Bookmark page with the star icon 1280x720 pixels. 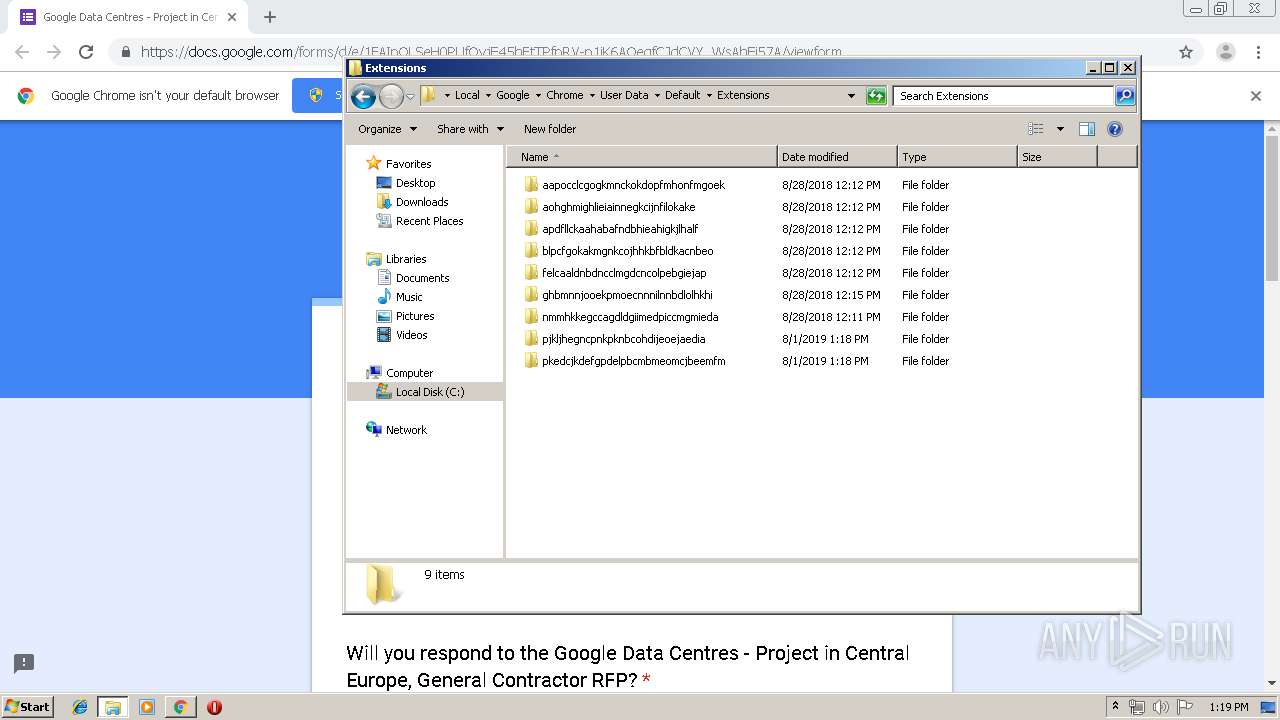(1186, 52)
